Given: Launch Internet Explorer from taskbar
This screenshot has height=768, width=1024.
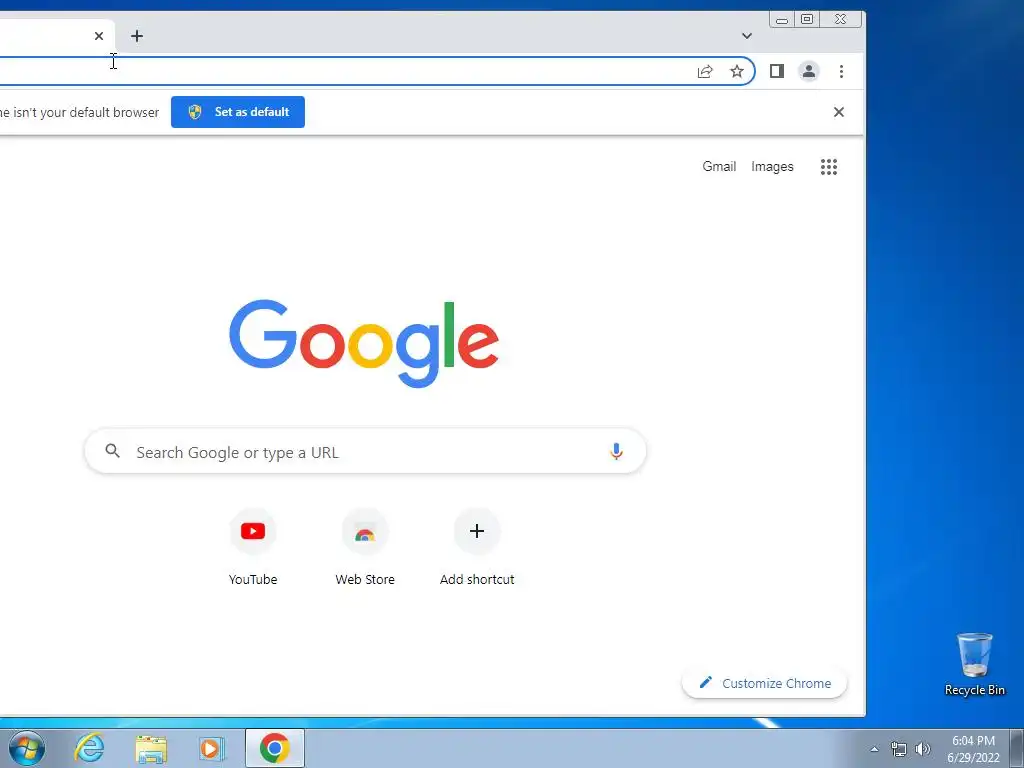Looking at the screenshot, I should coord(89,748).
